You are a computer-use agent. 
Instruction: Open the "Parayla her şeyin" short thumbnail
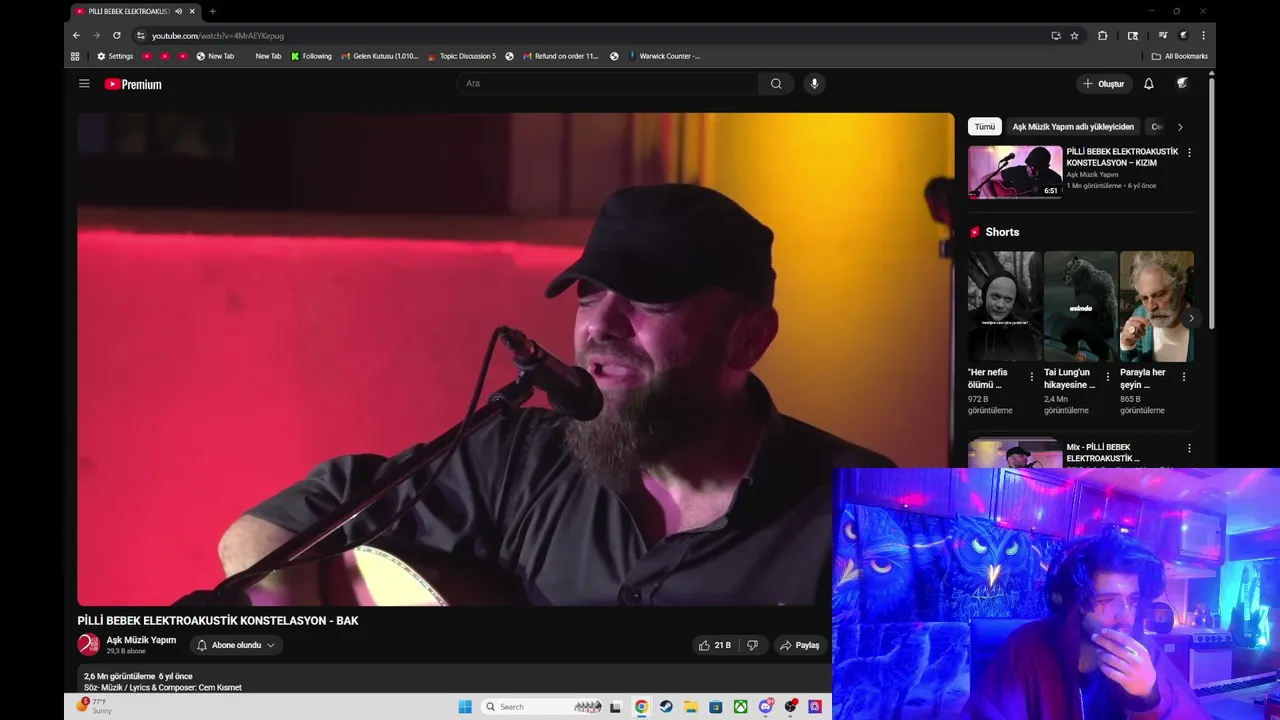click(x=1157, y=306)
